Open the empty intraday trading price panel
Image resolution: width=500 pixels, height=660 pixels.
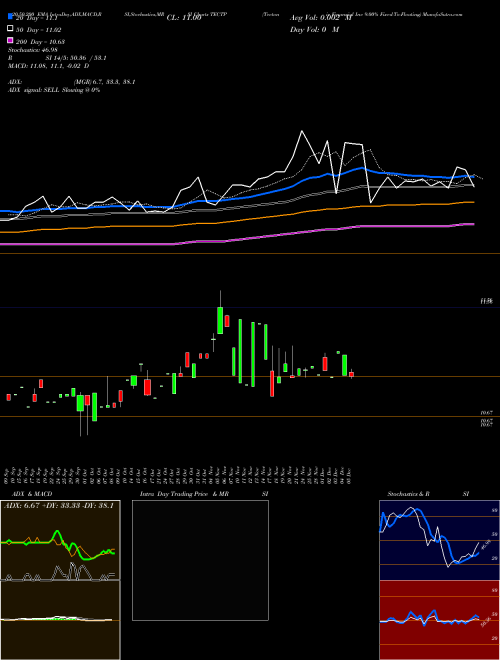pyautogui.click(x=200, y=560)
